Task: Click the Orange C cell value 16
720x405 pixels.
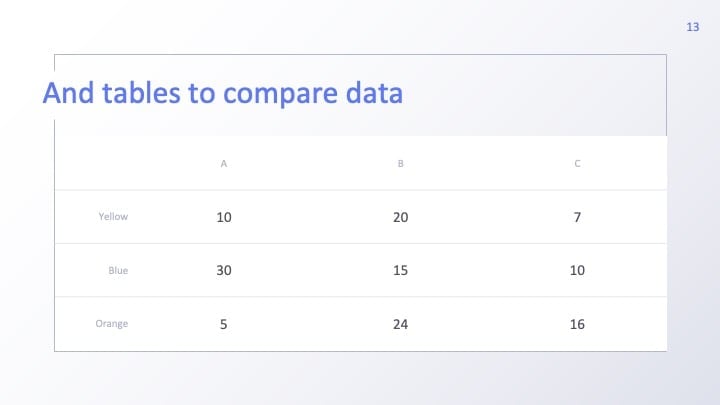Action: tap(577, 325)
